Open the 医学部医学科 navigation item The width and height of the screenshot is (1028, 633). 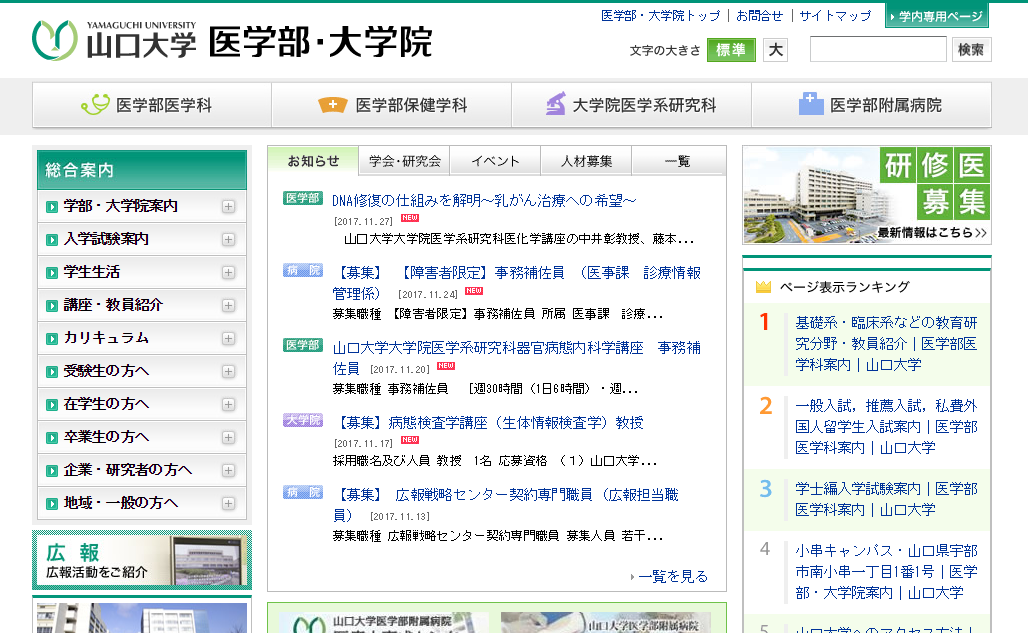152,105
